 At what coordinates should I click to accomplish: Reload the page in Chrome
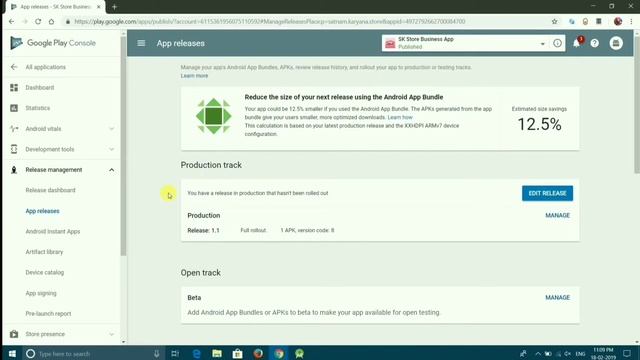[x=38, y=21]
